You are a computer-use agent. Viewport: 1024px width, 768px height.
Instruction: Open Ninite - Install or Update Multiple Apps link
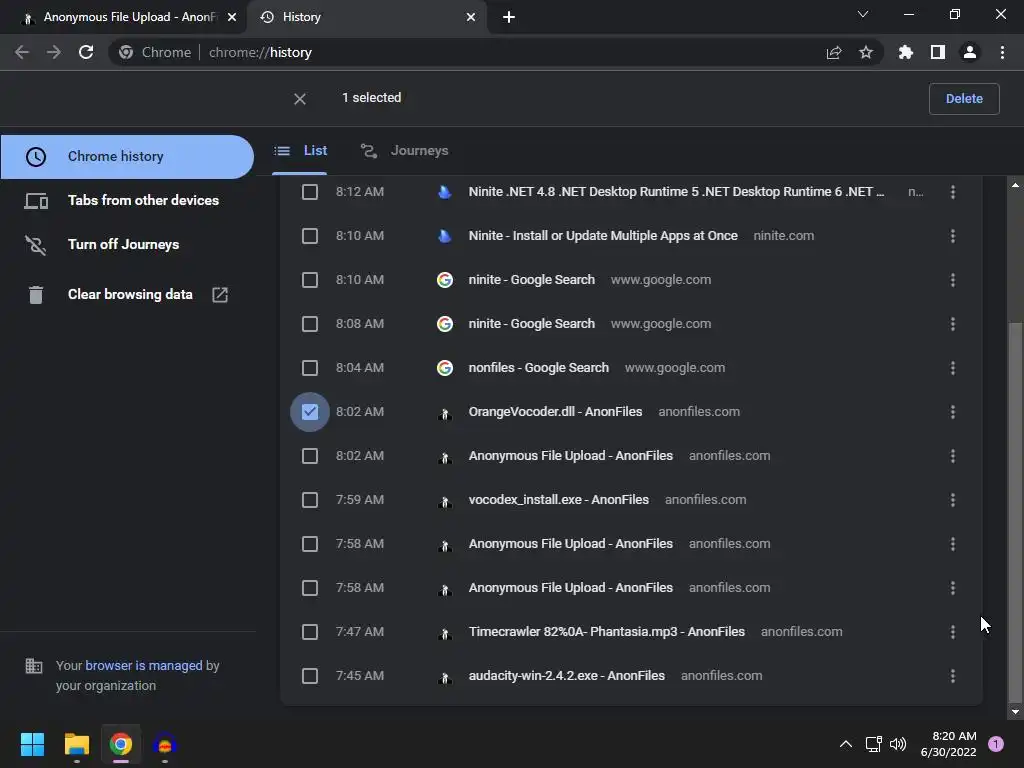(603, 236)
